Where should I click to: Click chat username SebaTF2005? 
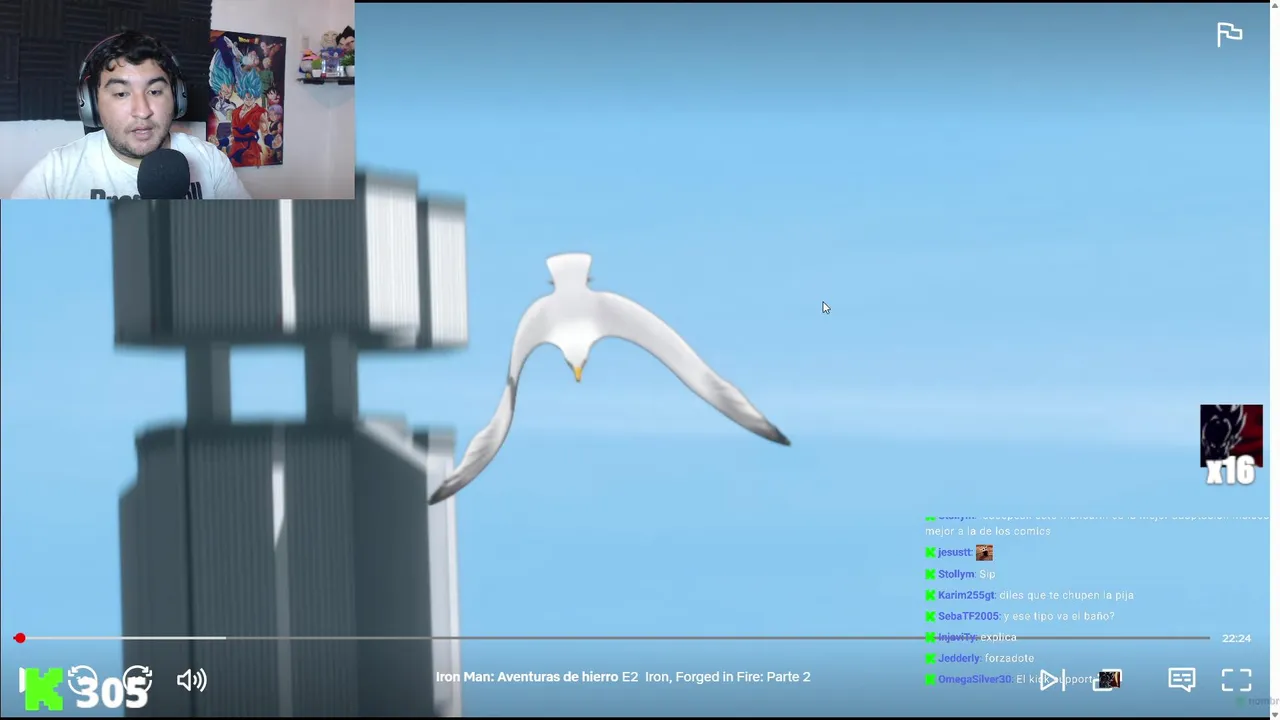[x=969, y=616]
